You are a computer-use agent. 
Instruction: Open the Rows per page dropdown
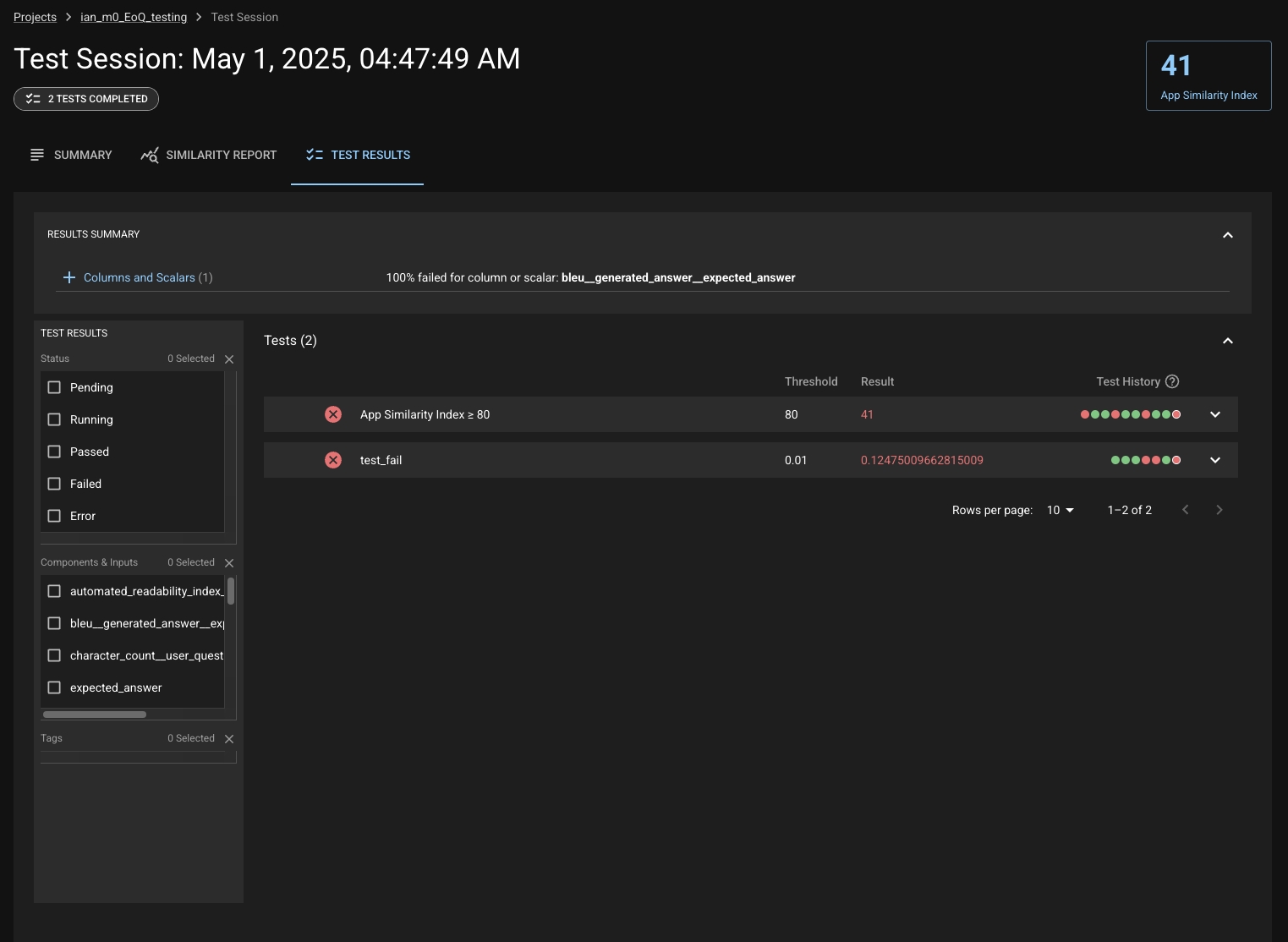tap(1060, 510)
